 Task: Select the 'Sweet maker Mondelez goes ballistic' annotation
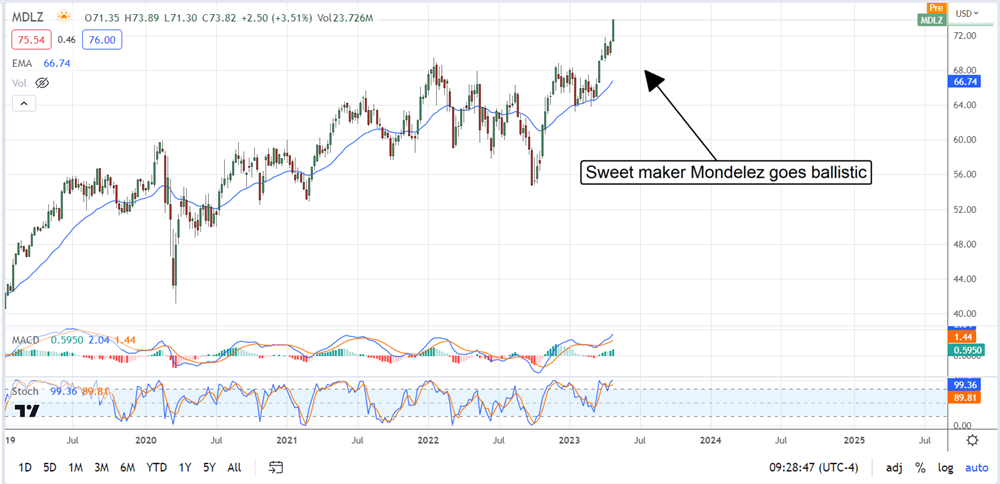pyautogui.click(x=729, y=173)
